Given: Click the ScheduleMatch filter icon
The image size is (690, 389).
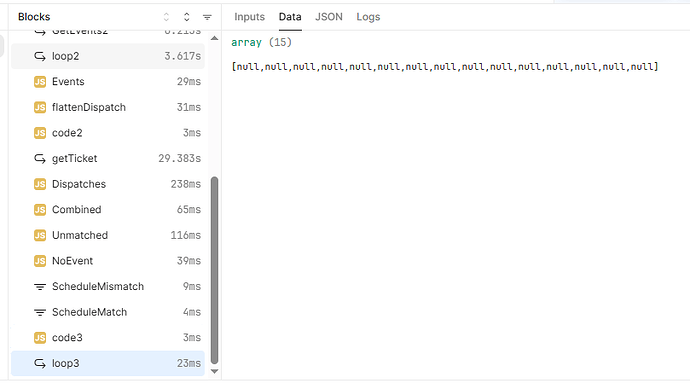Looking at the screenshot, I should click(x=40, y=312).
